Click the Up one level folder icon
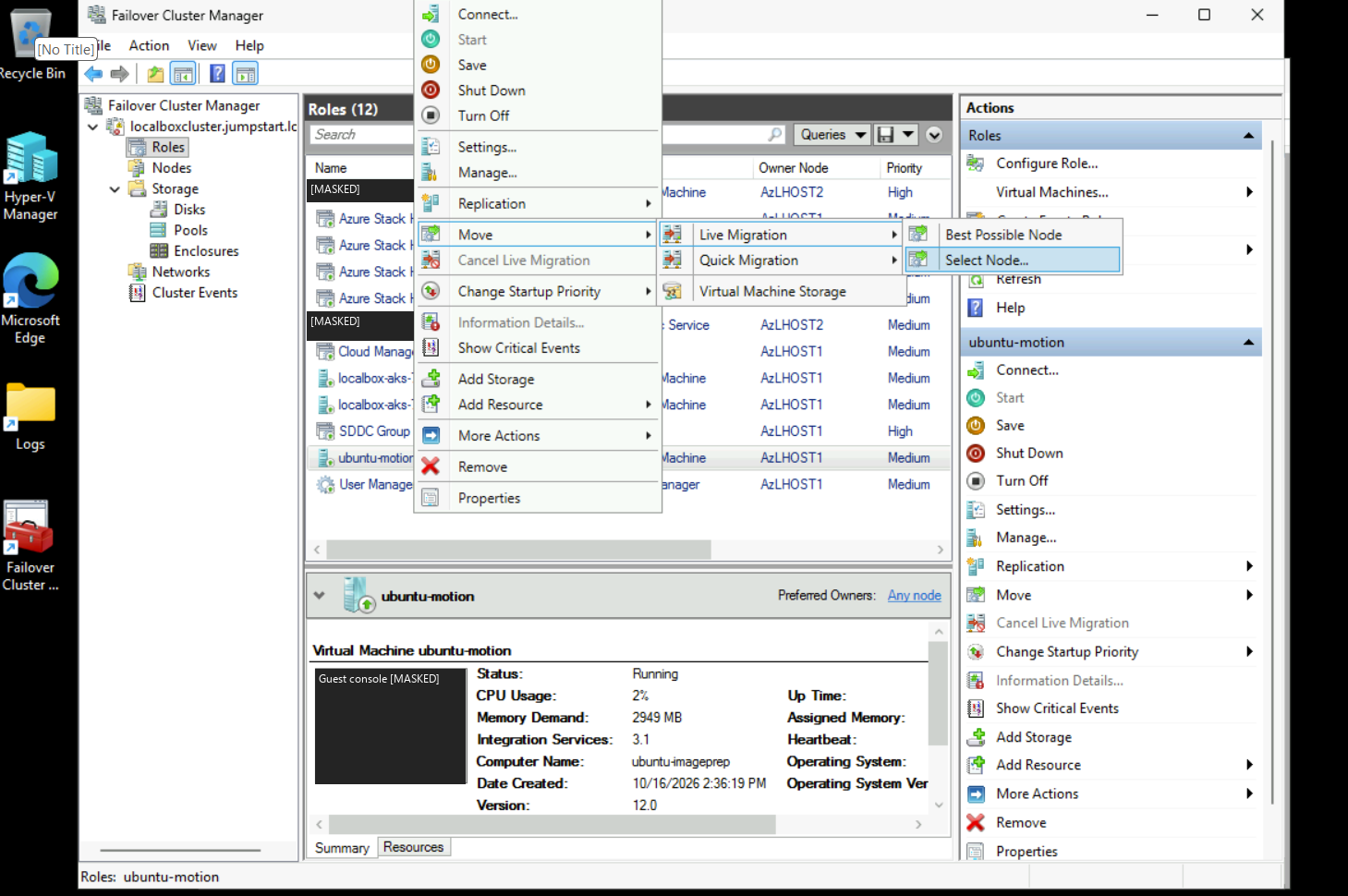 pyautogui.click(x=155, y=74)
